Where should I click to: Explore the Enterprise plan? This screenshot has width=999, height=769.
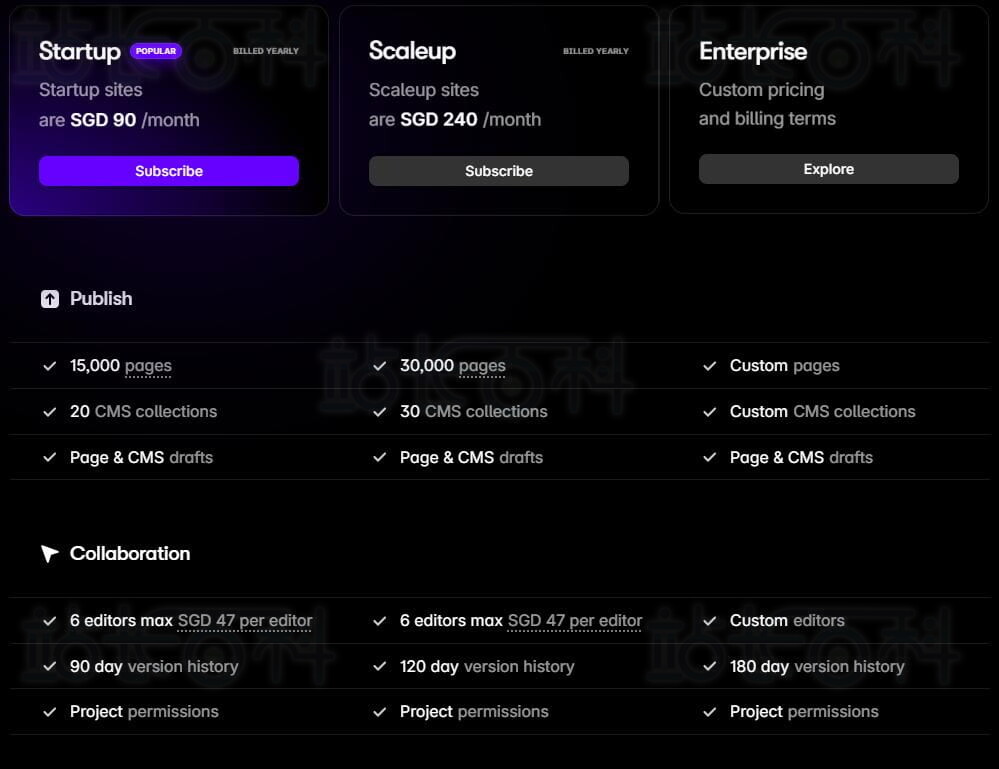coord(829,169)
